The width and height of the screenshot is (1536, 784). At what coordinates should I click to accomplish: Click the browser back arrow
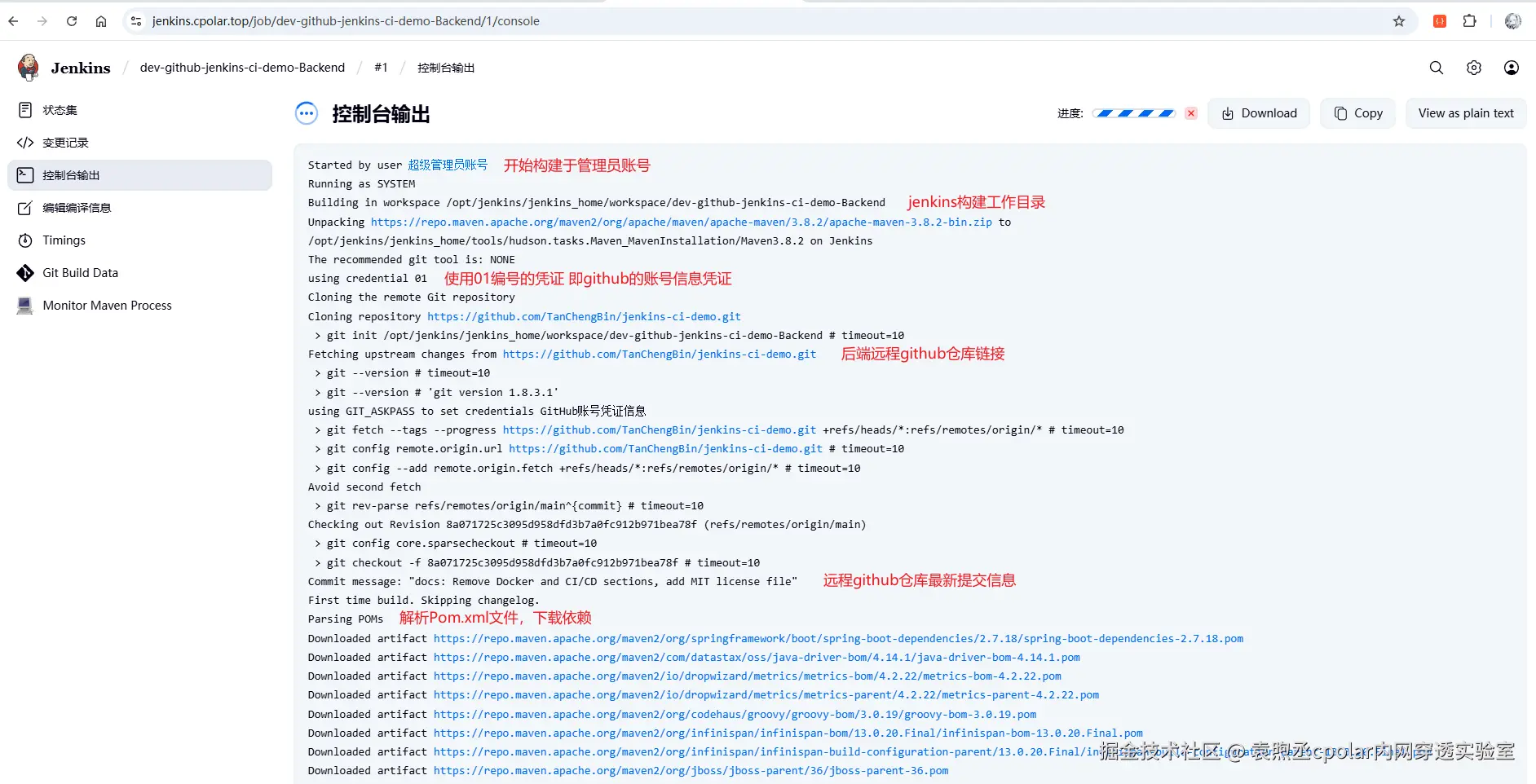pos(13,21)
